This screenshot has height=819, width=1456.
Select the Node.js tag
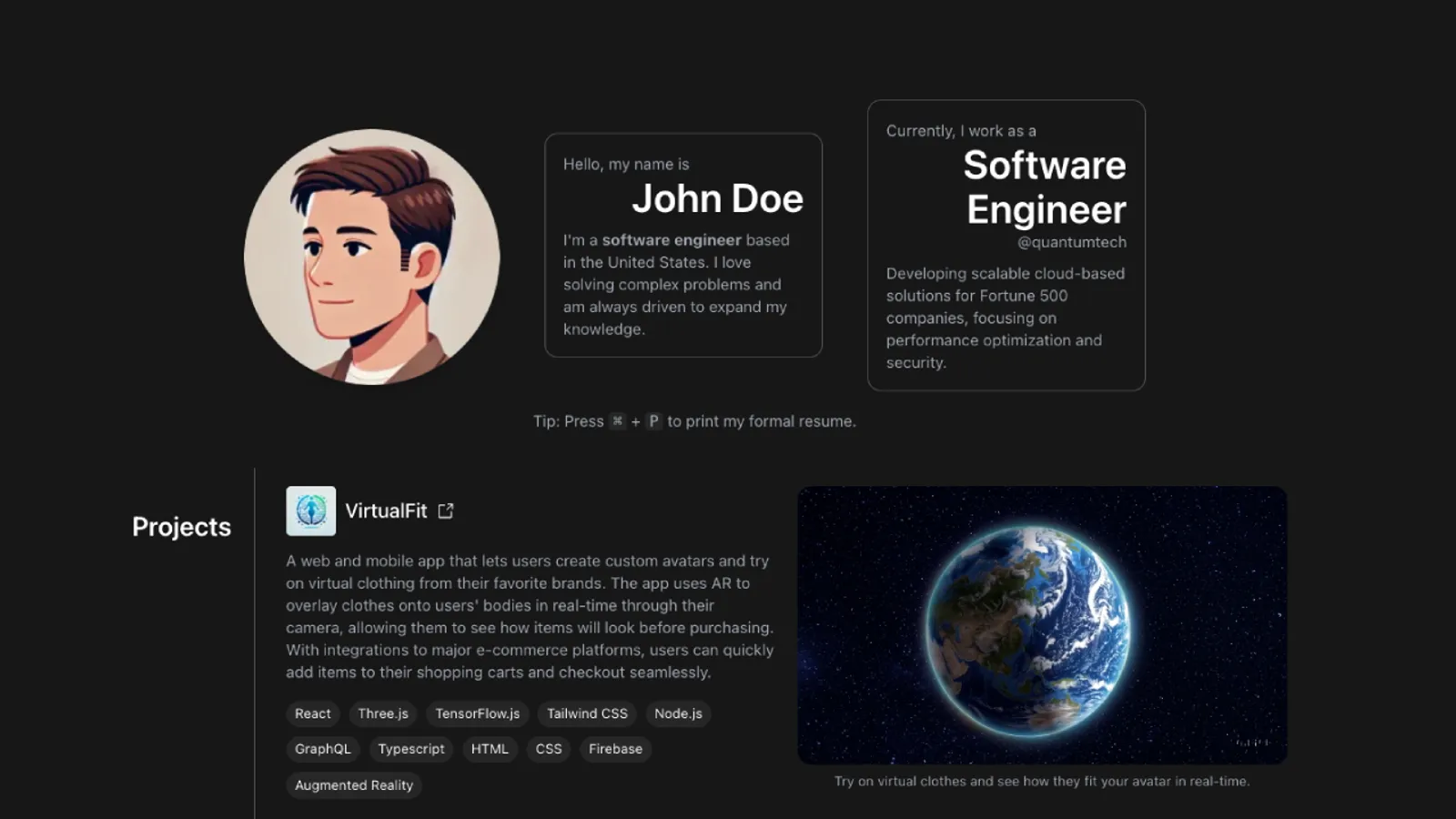[678, 713]
